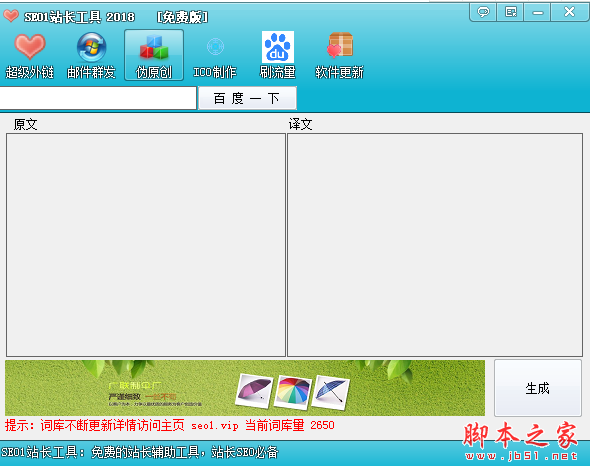The width and height of the screenshot is (590, 467).
Task: Click inside the 原文 text area
Action: click(x=146, y=245)
